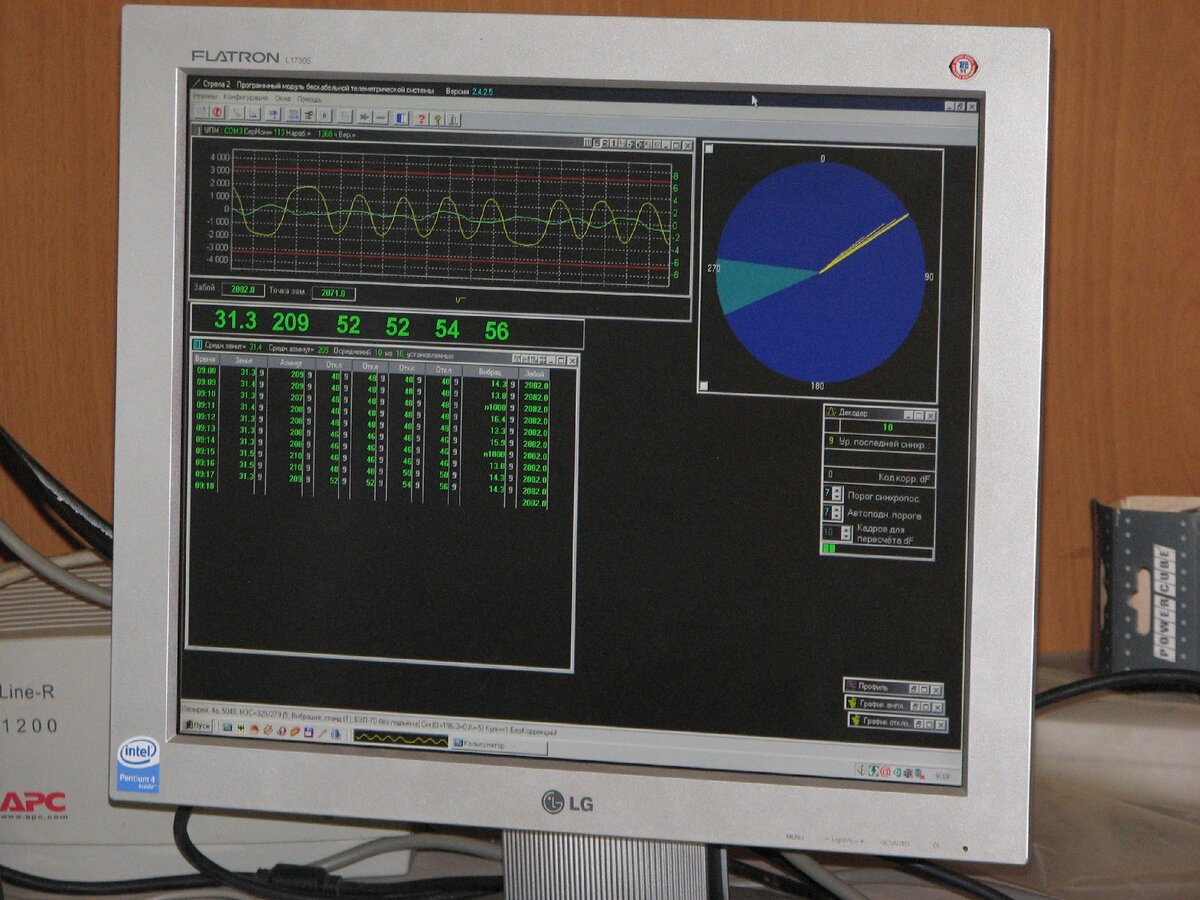Click the Забой value field 2082.0
The height and width of the screenshot is (900, 1200).
[242, 289]
